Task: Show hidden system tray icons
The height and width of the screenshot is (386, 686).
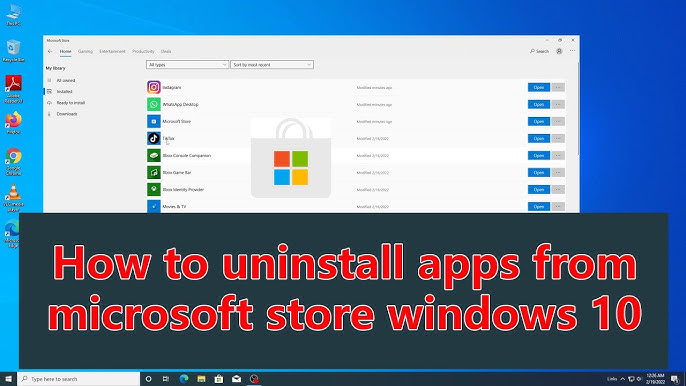Action: click(x=623, y=379)
